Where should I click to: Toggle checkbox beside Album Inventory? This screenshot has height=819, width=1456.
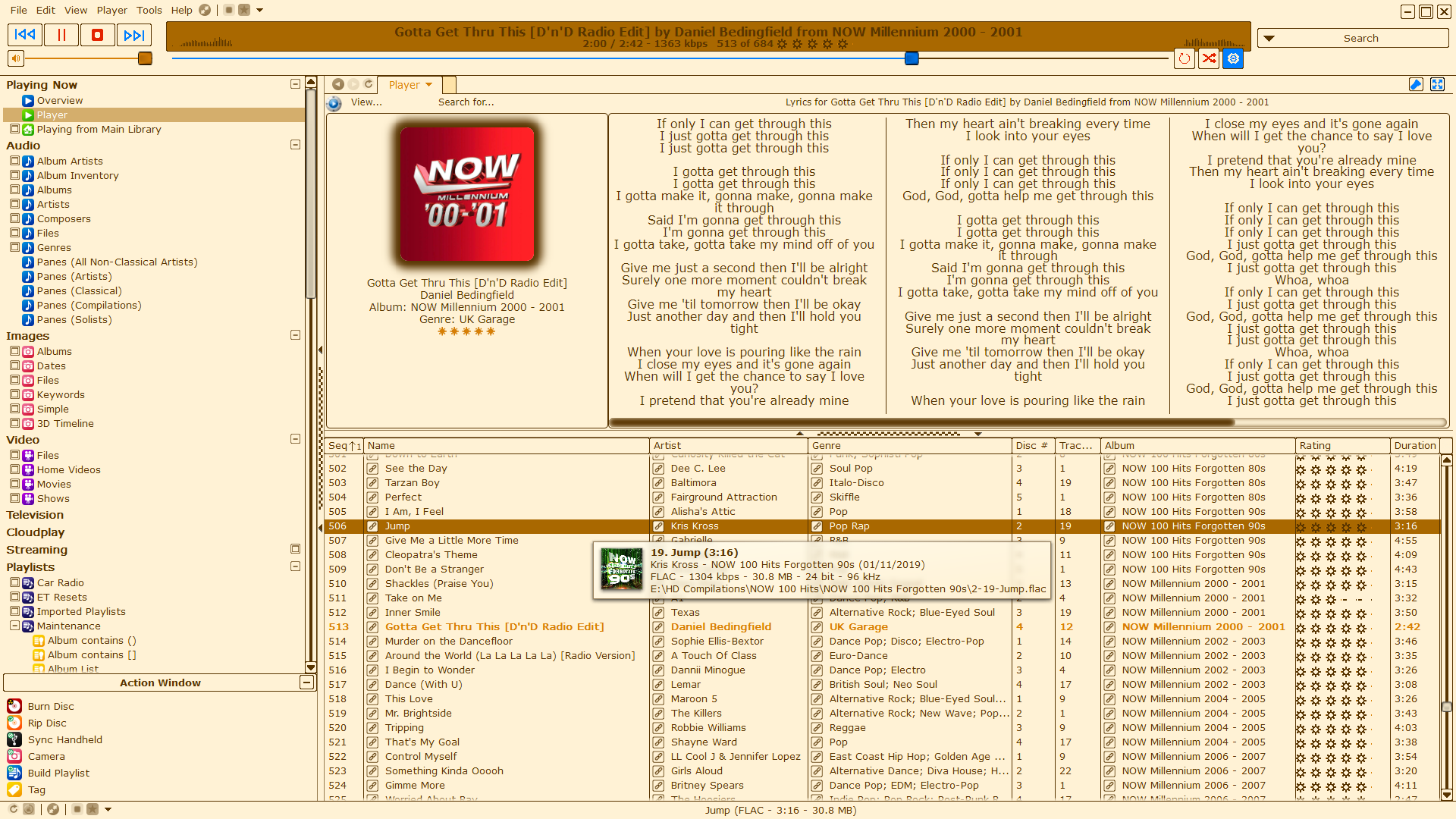[x=14, y=175]
